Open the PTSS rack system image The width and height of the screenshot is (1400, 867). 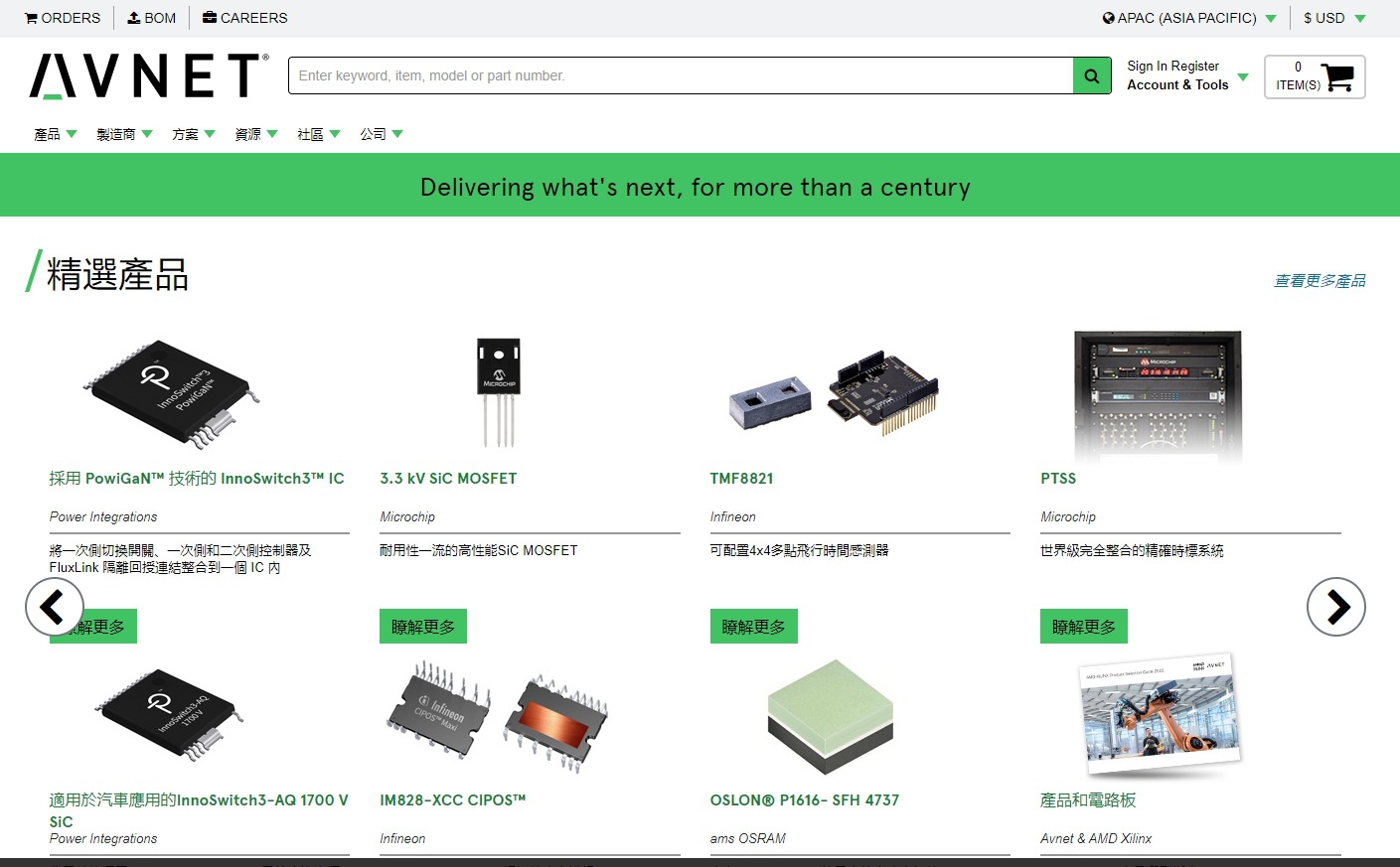tap(1158, 396)
